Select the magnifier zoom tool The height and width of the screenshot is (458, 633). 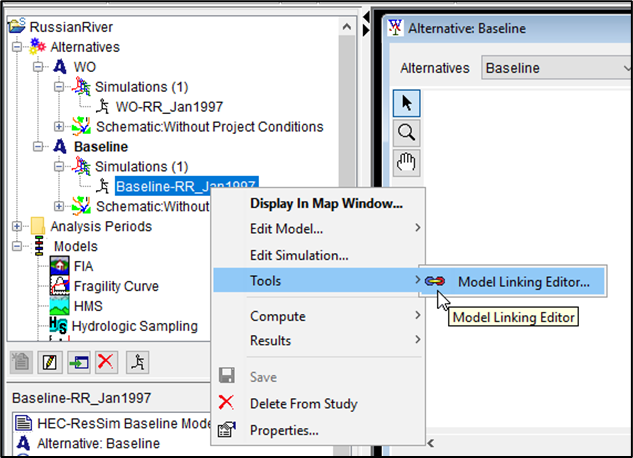click(x=407, y=133)
